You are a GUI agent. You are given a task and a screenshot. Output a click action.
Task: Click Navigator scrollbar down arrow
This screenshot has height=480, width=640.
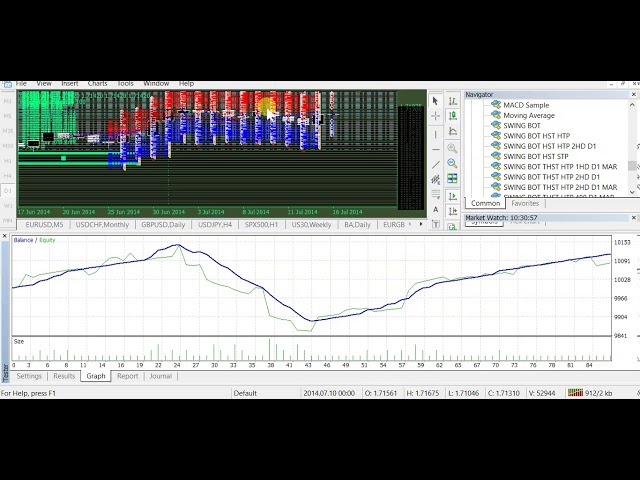click(x=633, y=189)
